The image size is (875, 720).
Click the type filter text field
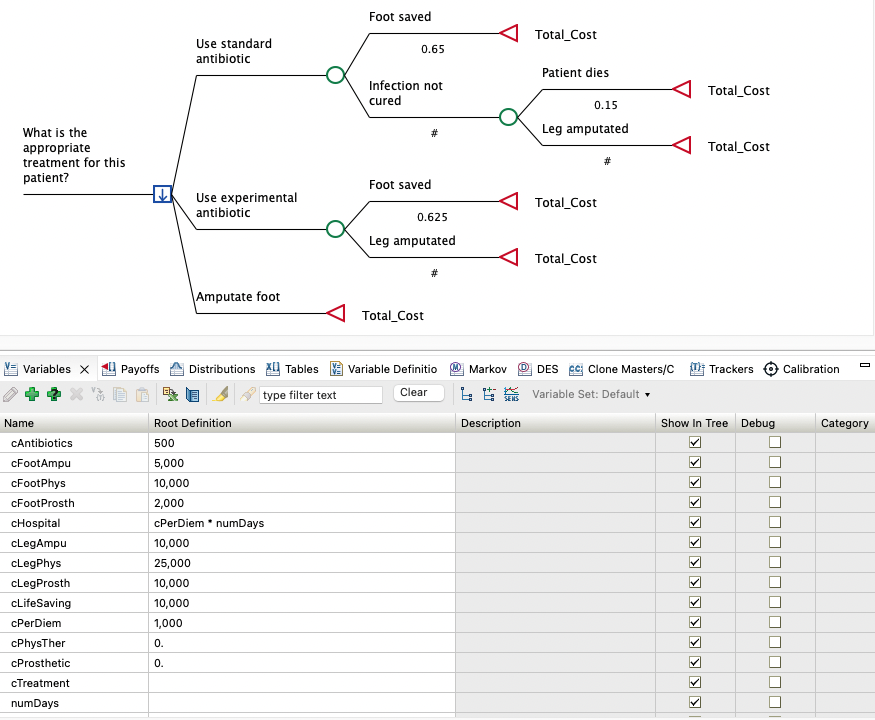pyautogui.click(x=322, y=394)
